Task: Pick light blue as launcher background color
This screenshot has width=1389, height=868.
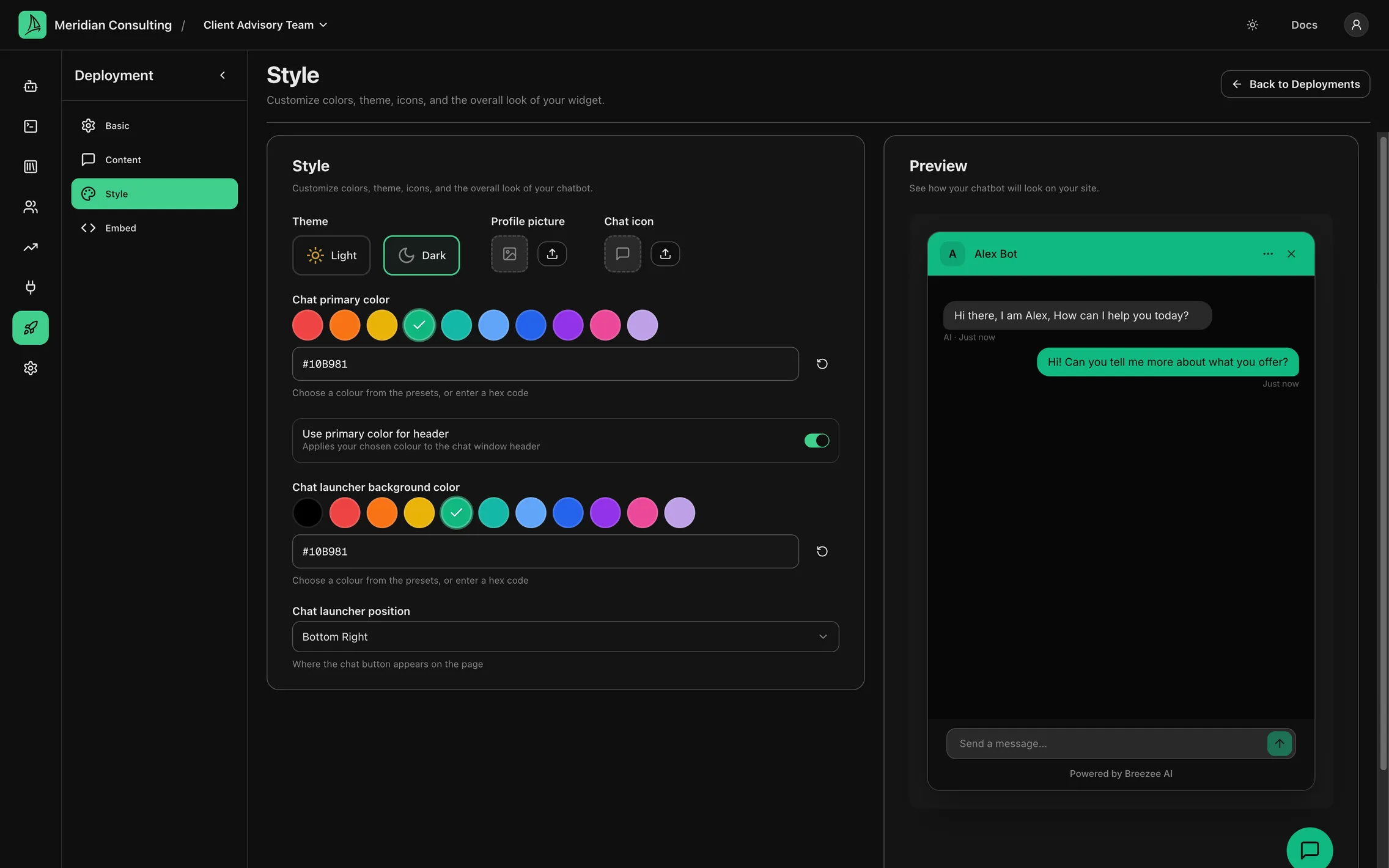Action: (531, 512)
